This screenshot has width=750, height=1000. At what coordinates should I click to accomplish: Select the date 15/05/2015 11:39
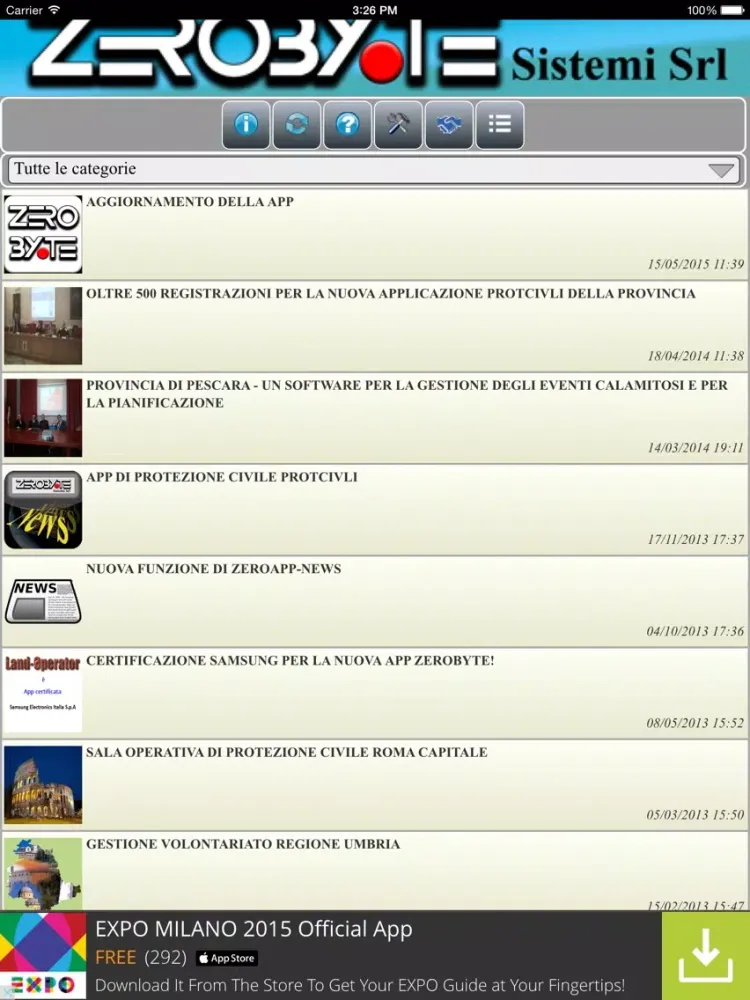tap(696, 264)
